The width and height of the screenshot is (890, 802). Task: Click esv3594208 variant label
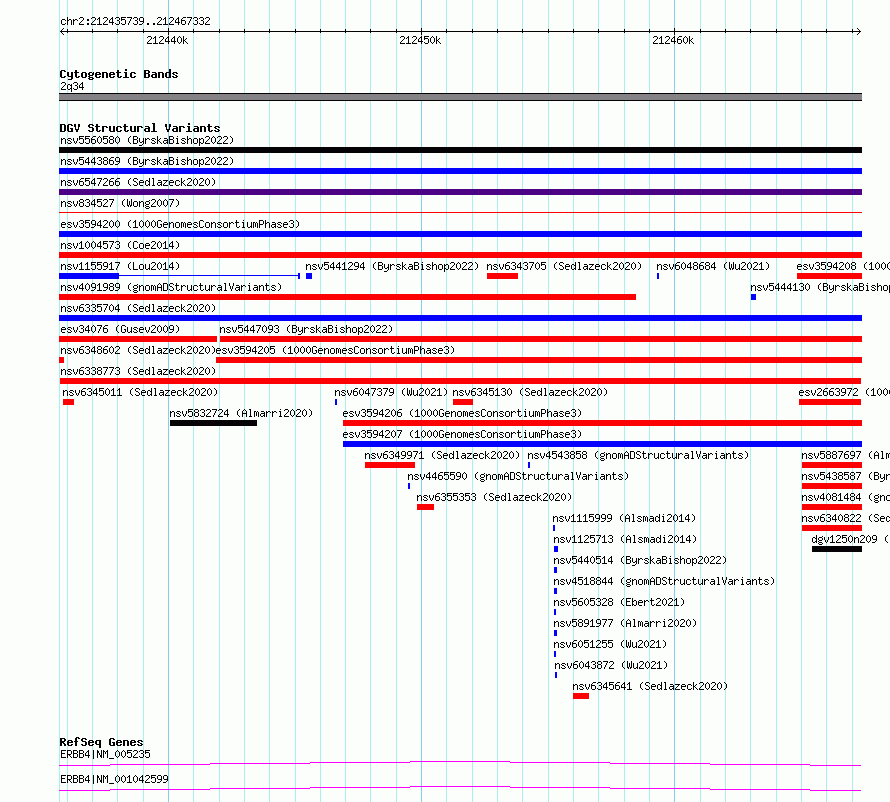[x=842, y=266]
